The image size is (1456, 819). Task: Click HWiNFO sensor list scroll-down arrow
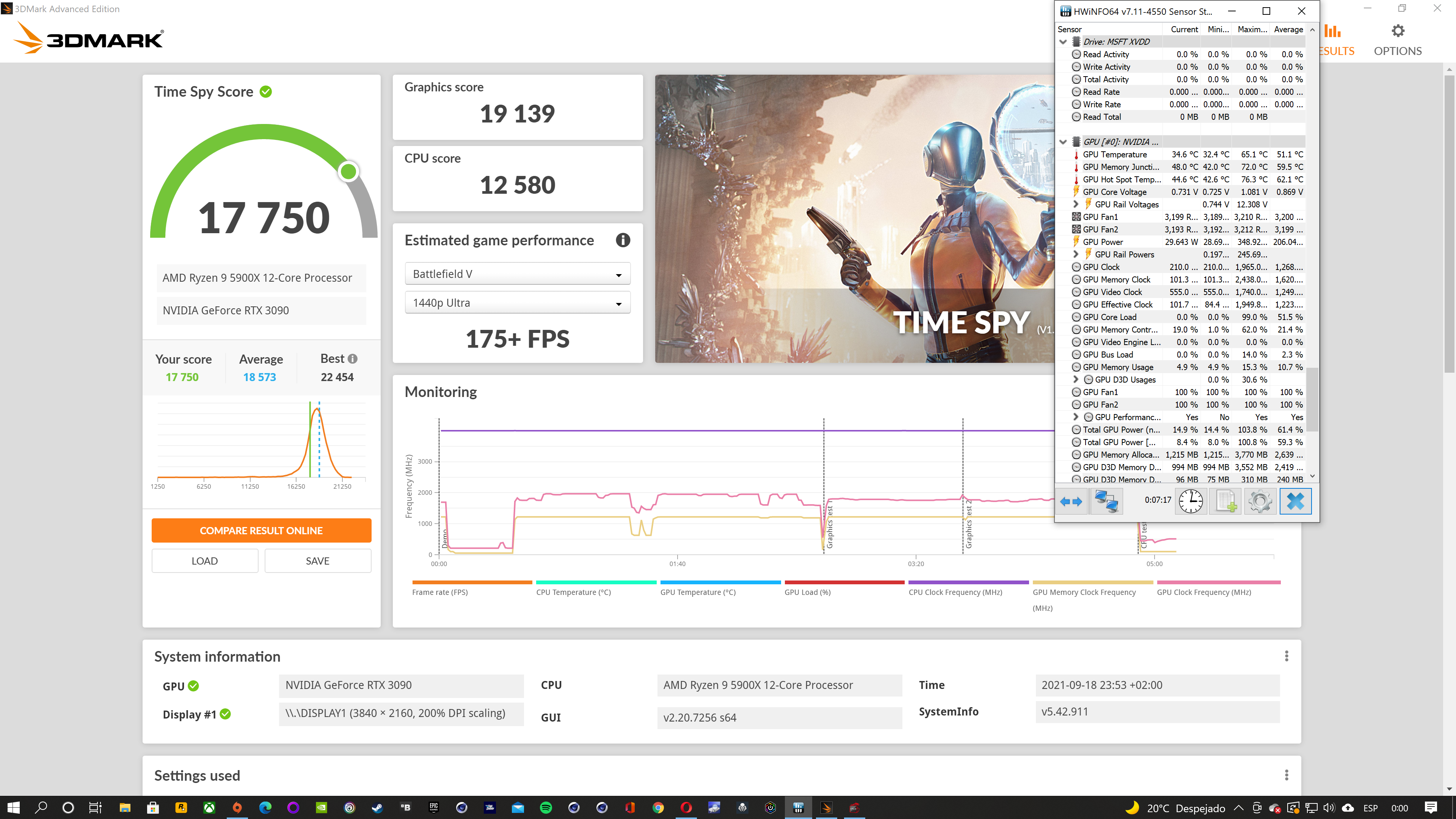(x=1312, y=477)
